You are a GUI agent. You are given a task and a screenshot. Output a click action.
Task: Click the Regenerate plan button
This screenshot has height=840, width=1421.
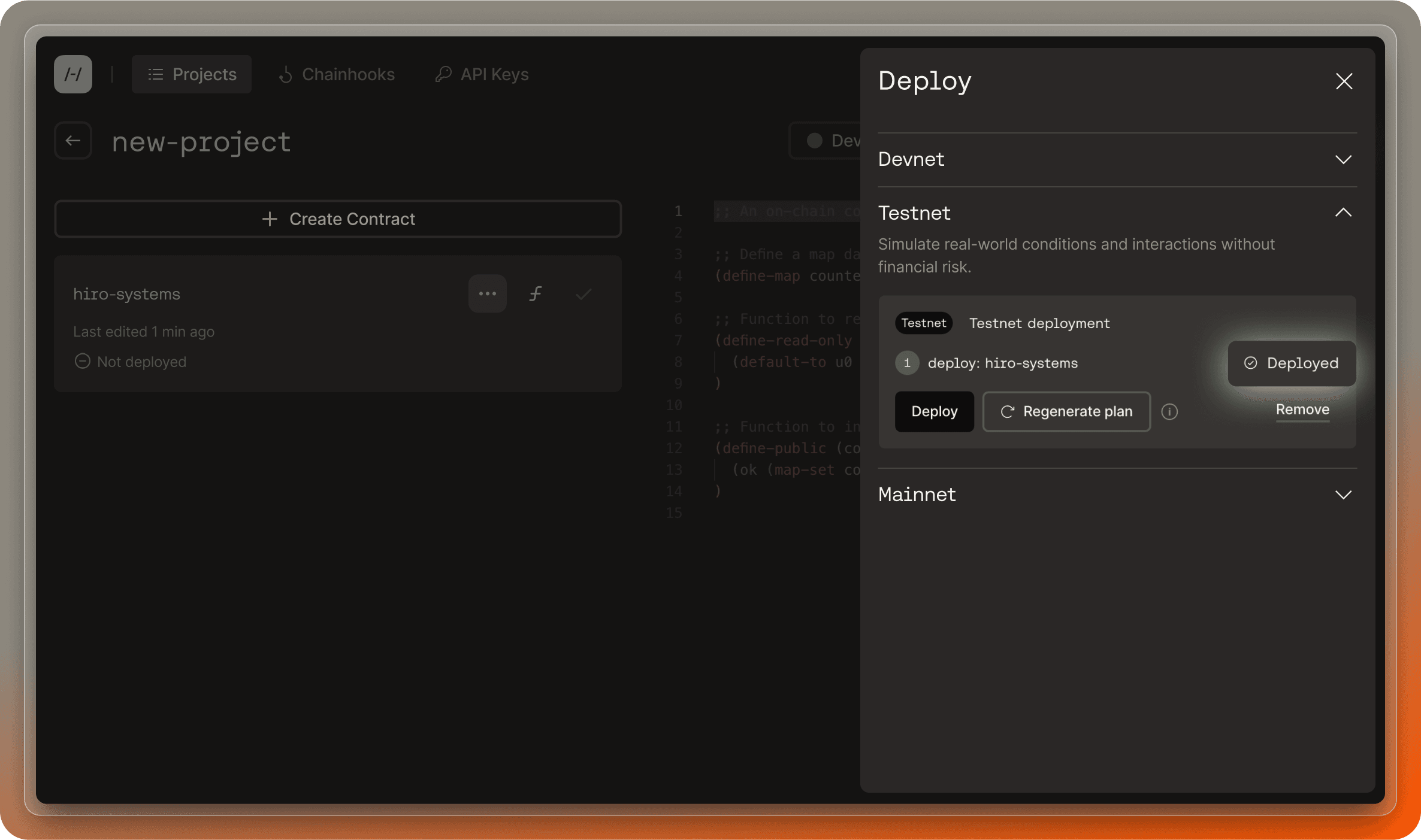pos(1066,412)
